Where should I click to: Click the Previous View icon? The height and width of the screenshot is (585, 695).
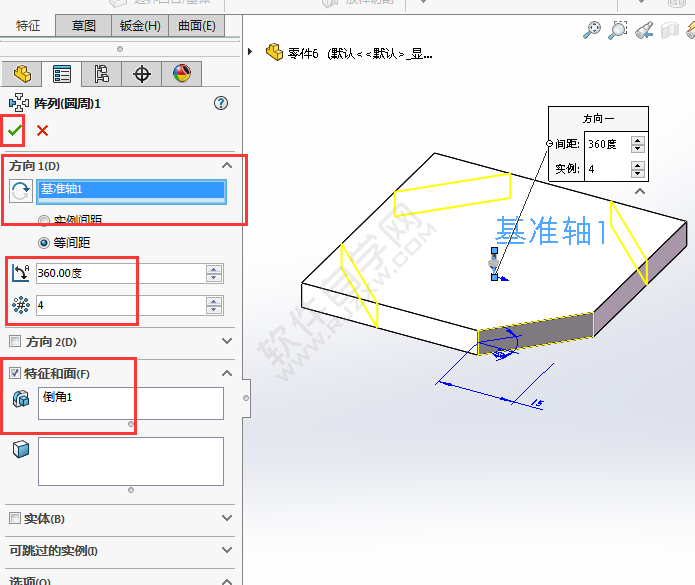(x=644, y=30)
